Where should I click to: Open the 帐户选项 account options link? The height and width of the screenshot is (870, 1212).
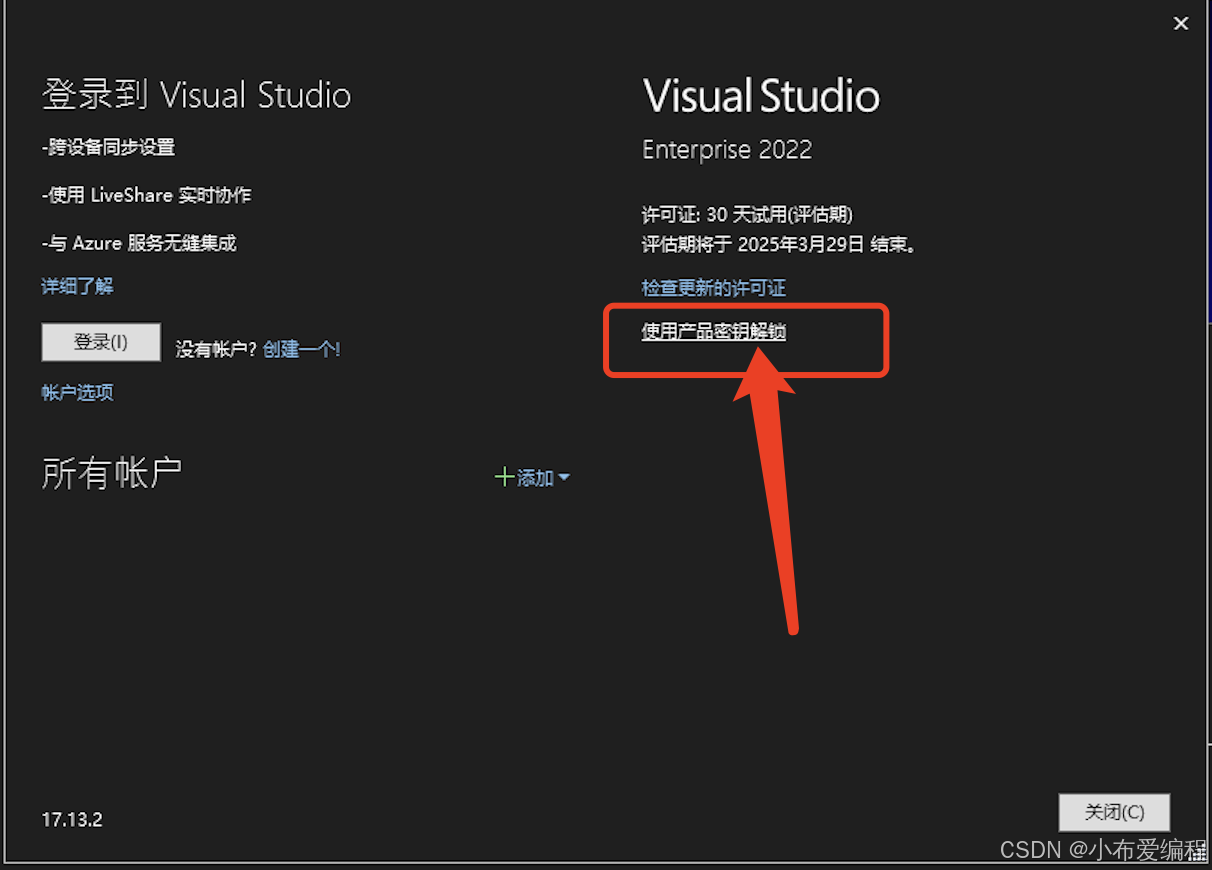pyautogui.click(x=77, y=393)
